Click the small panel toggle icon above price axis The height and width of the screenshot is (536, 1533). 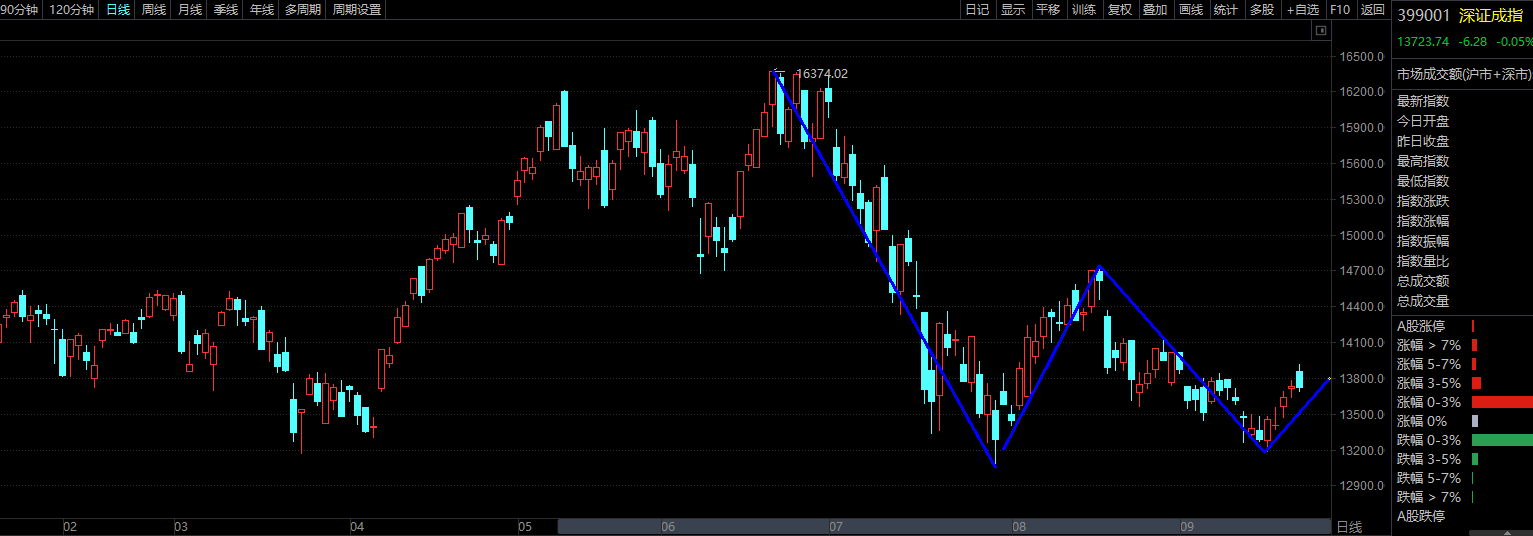[x=1320, y=31]
